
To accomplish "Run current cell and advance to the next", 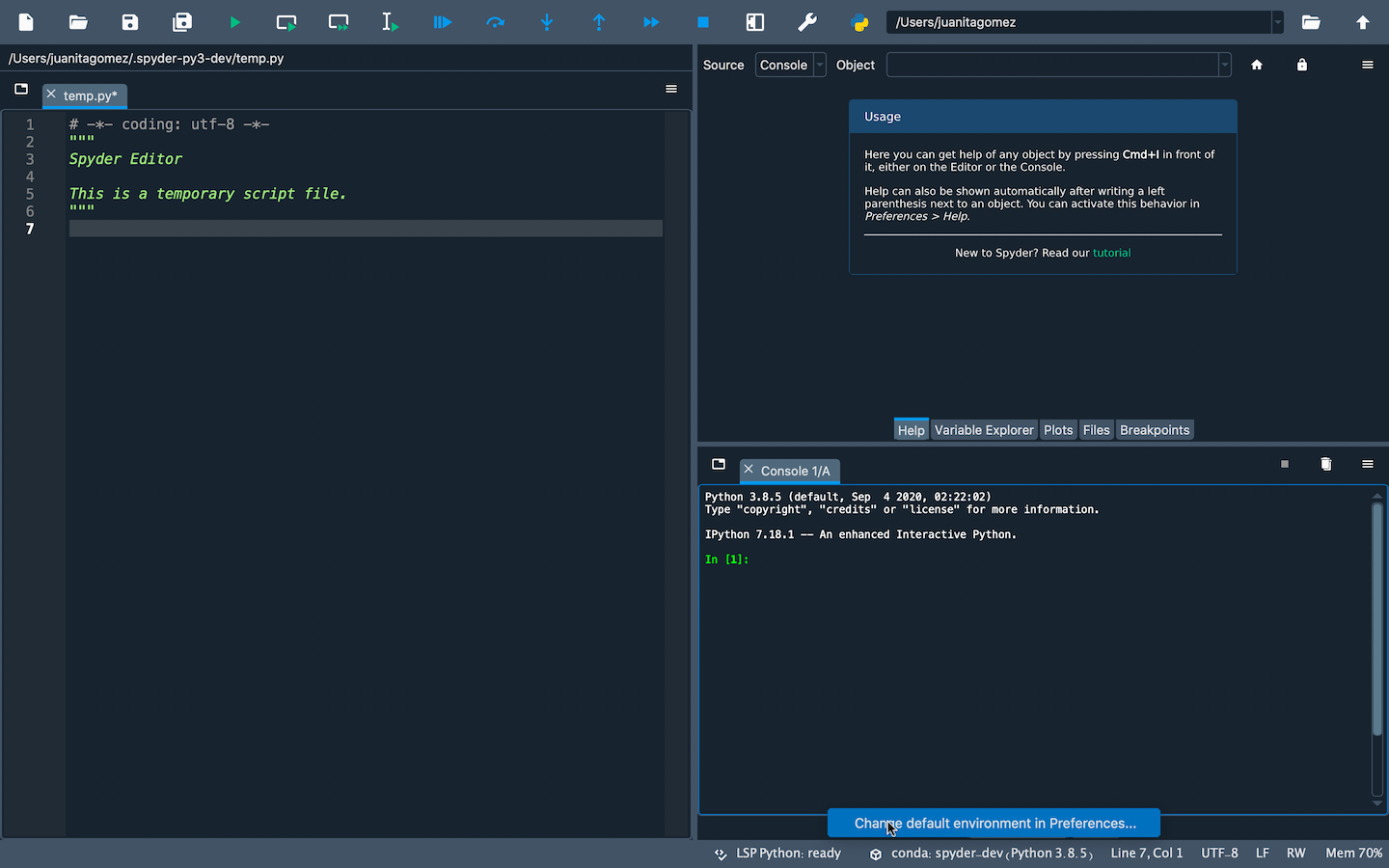I will [339, 22].
